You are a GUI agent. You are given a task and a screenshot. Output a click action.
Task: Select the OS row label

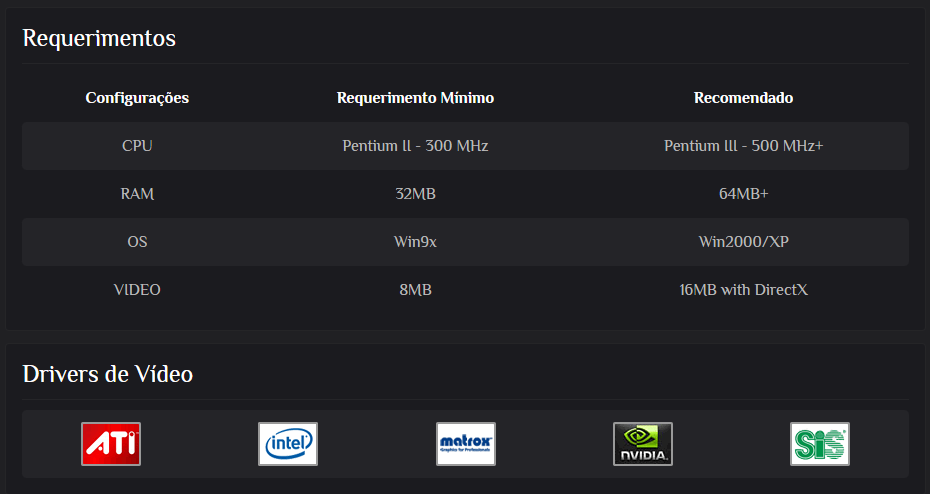(137, 242)
